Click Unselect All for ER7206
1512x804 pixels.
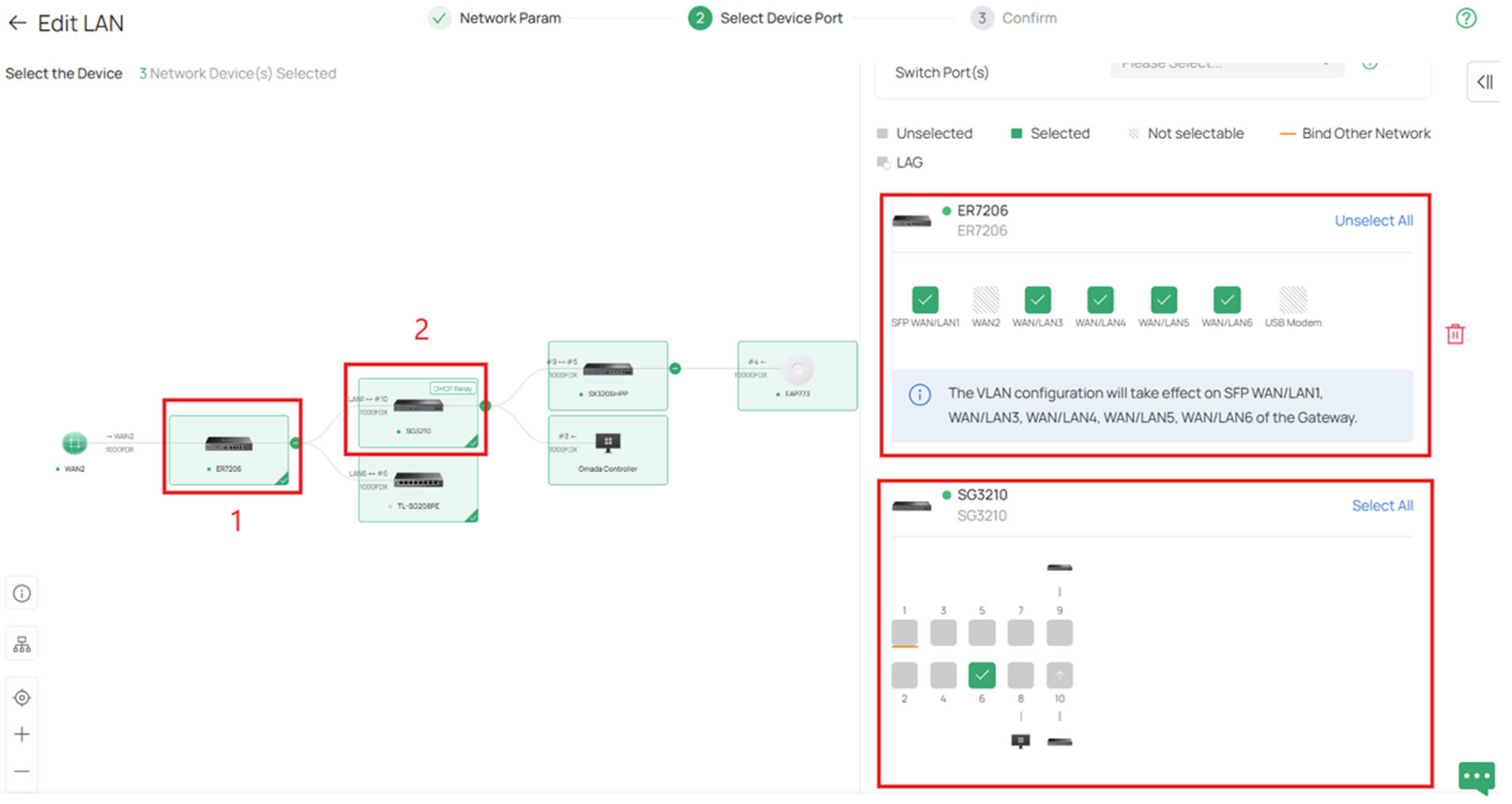[x=1374, y=221]
